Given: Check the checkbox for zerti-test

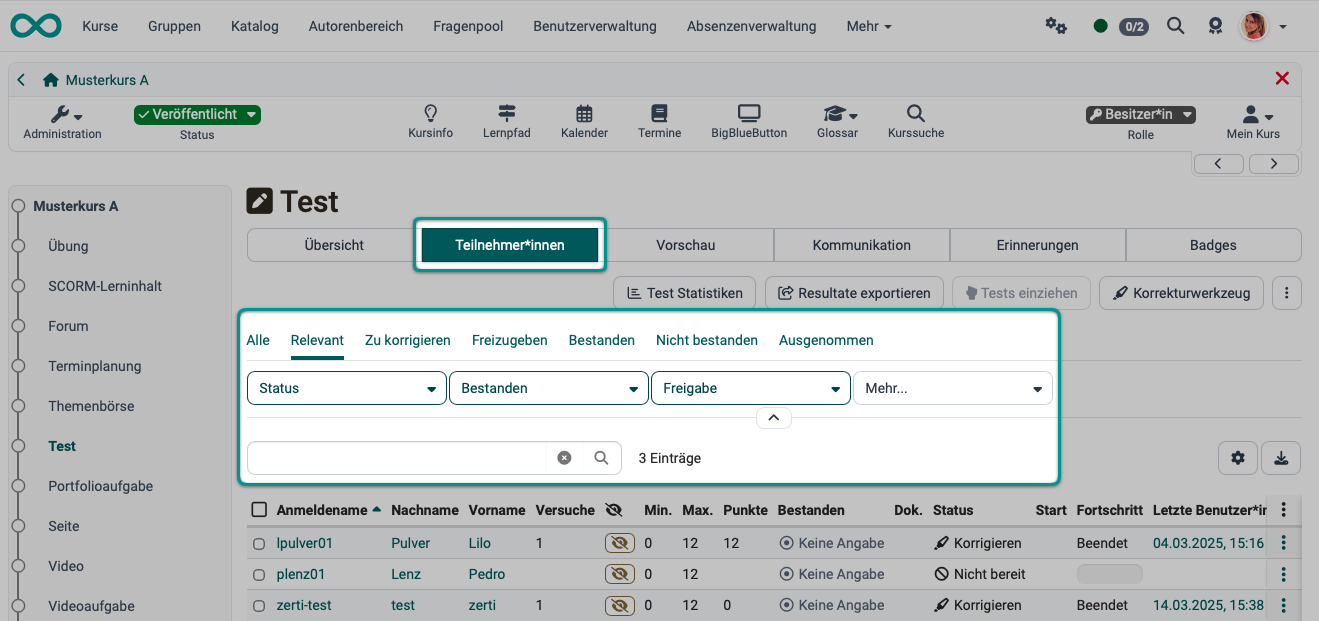Looking at the screenshot, I should (259, 606).
